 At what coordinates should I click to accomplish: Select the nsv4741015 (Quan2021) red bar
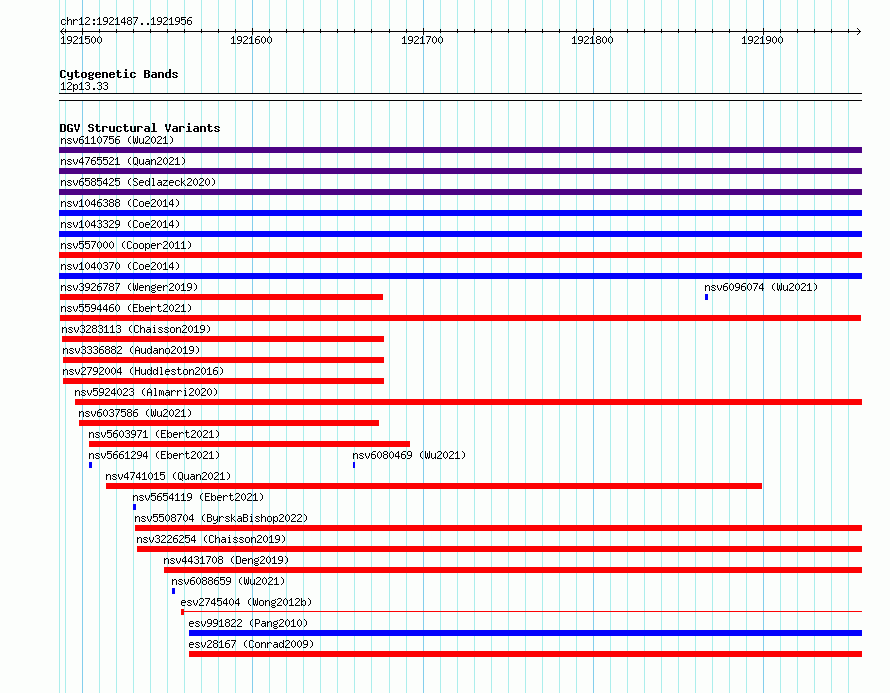pyautogui.click(x=434, y=486)
